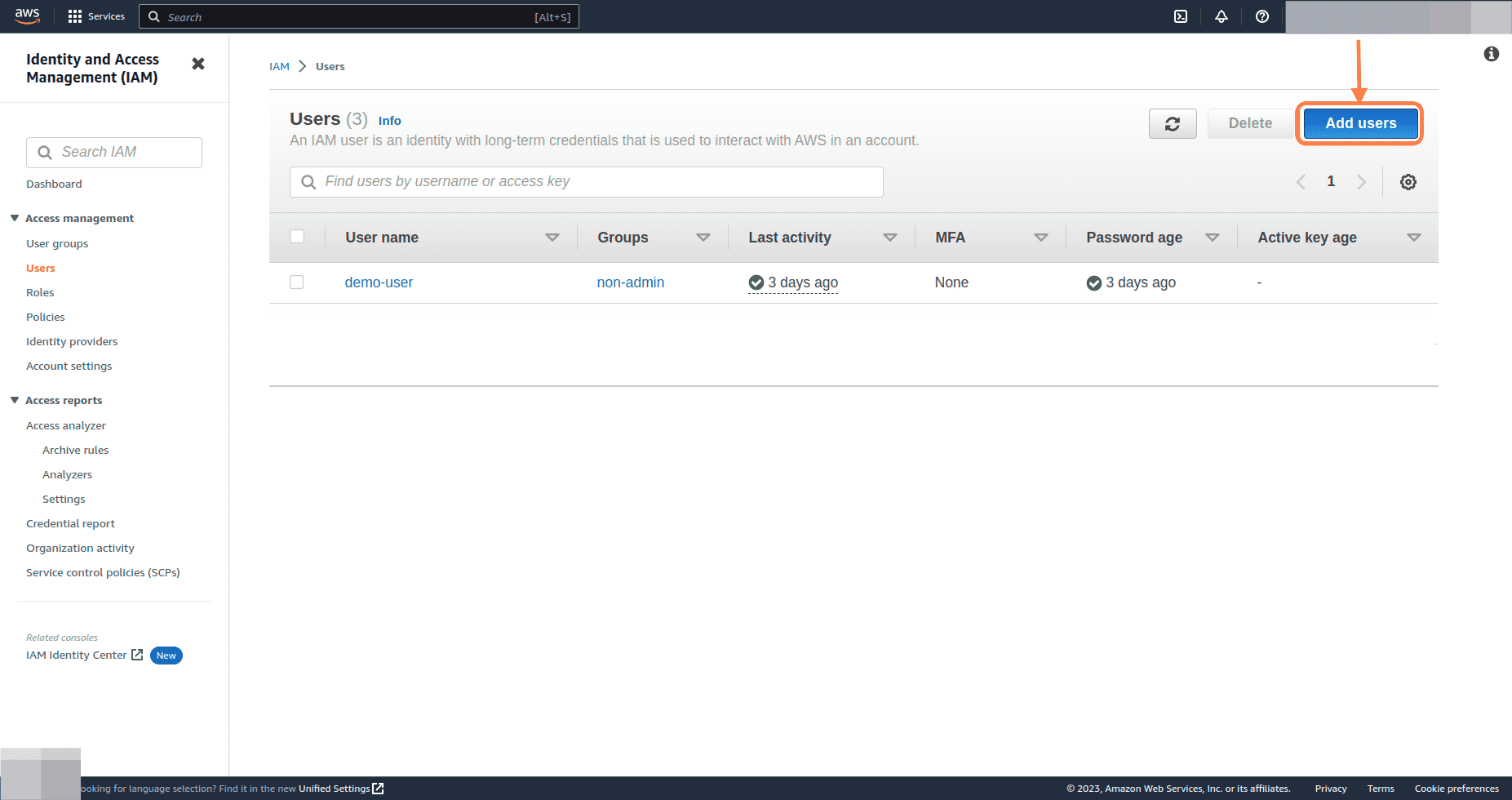1512x800 pixels.
Task: Tick the demo-user row checkbox
Action: (x=297, y=282)
